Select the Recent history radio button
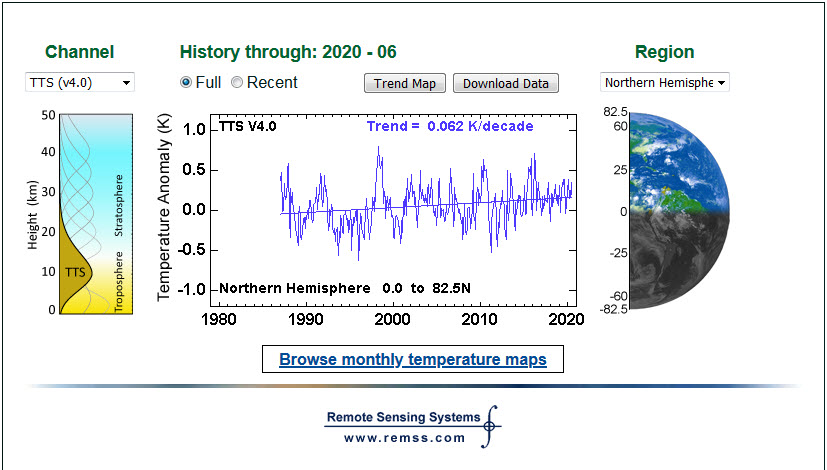This screenshot has width=827, height=470. point(237,82)
